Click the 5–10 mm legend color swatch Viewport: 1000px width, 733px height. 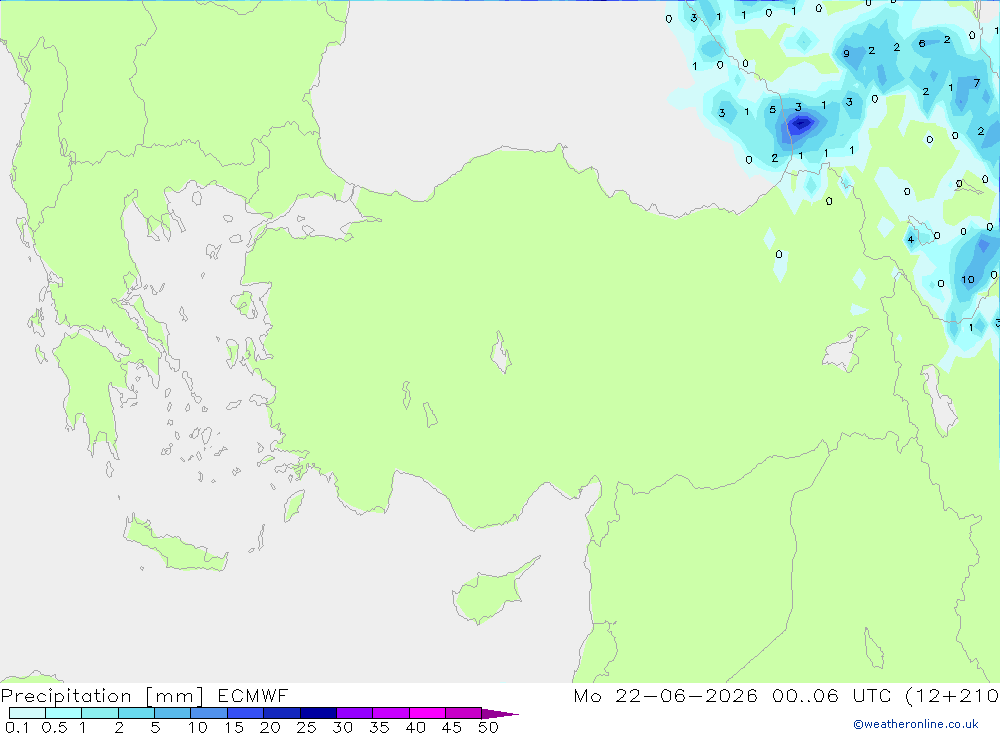tap(173, 713)
